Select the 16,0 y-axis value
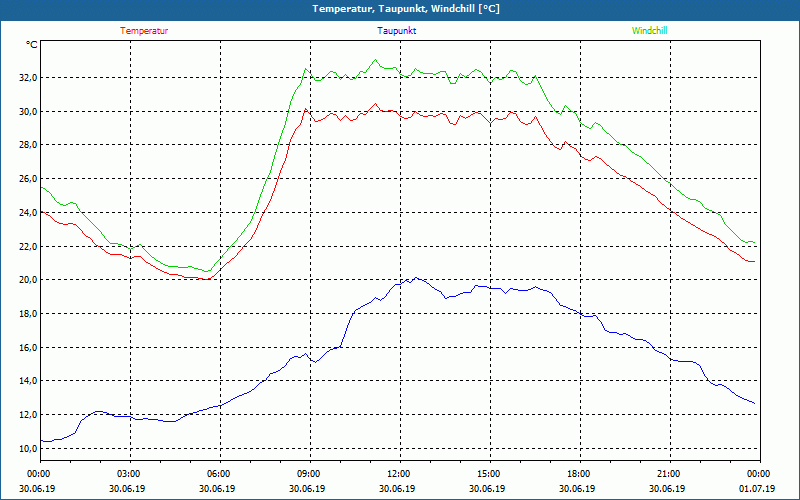The image size is (800, 500). [x=29, y=347]
